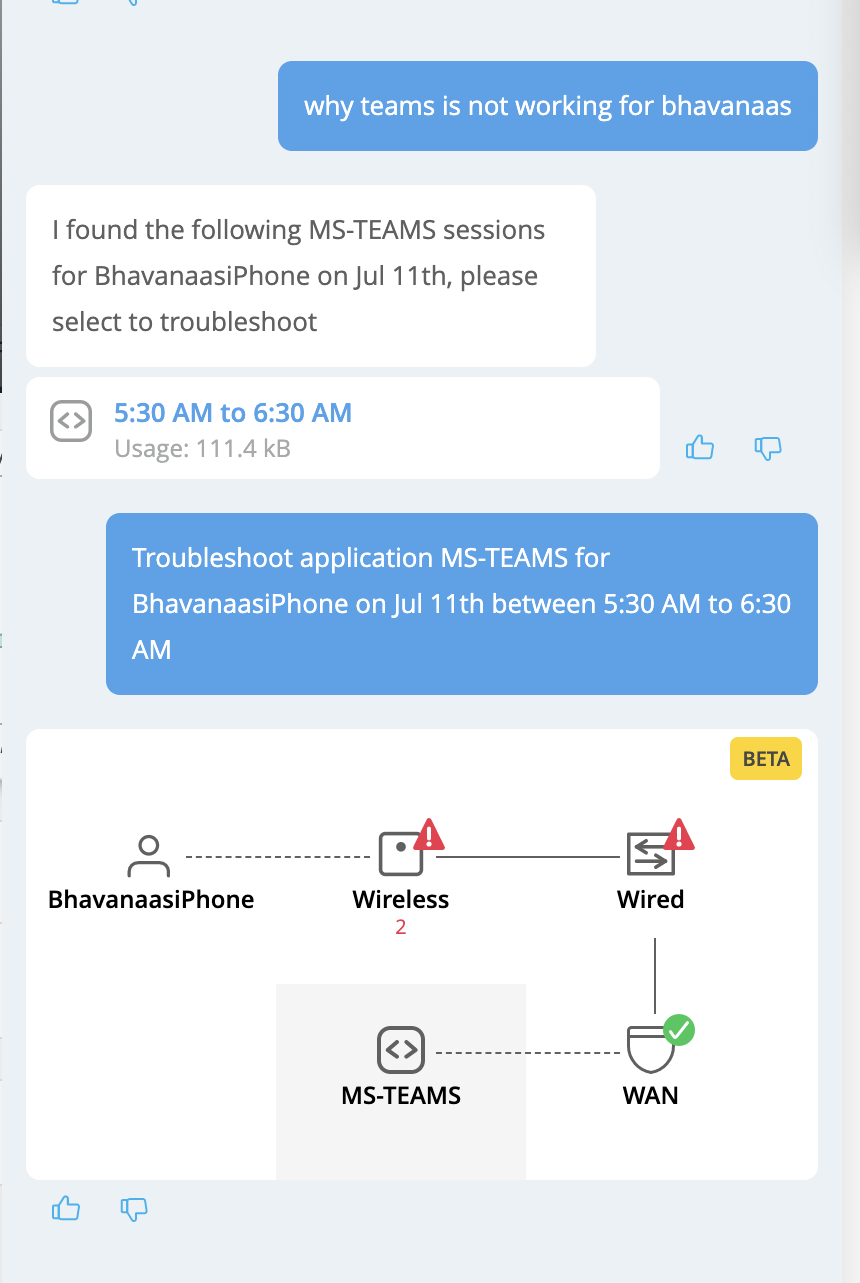Click the red warning triangle on Wired
Viewport: 860px width, 1283px height.
680,833
